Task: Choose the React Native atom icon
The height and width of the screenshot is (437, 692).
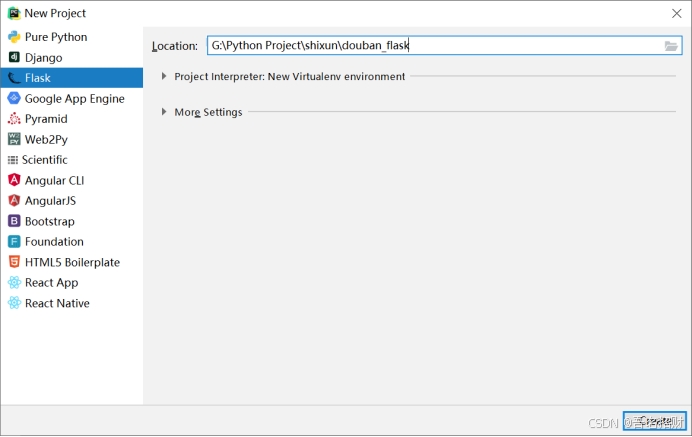Action: pos(14,303)
